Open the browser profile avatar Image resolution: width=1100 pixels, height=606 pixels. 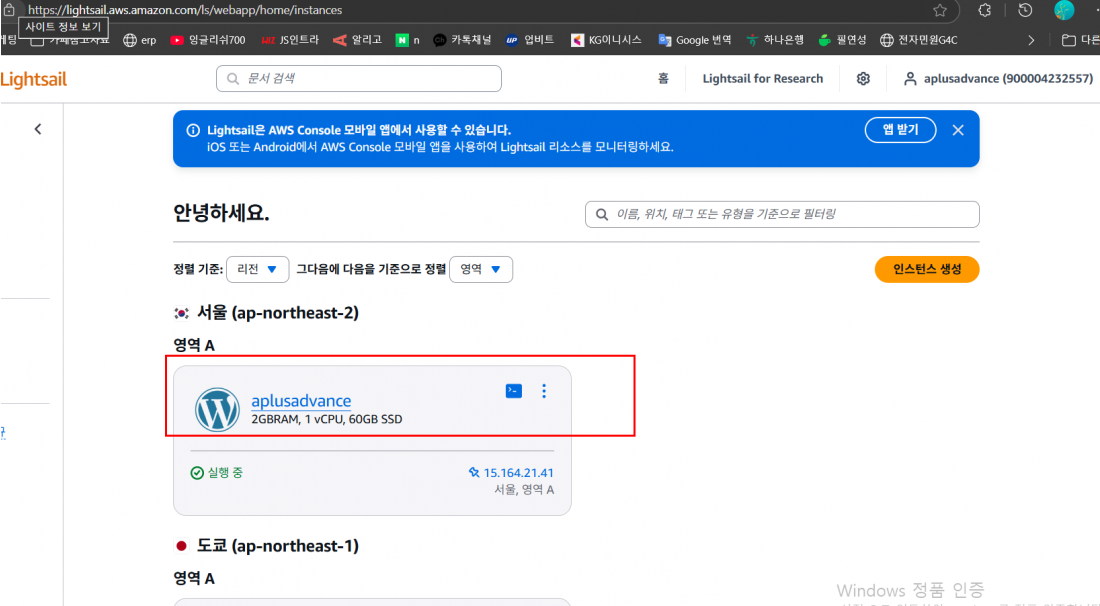coord(1064,10)
